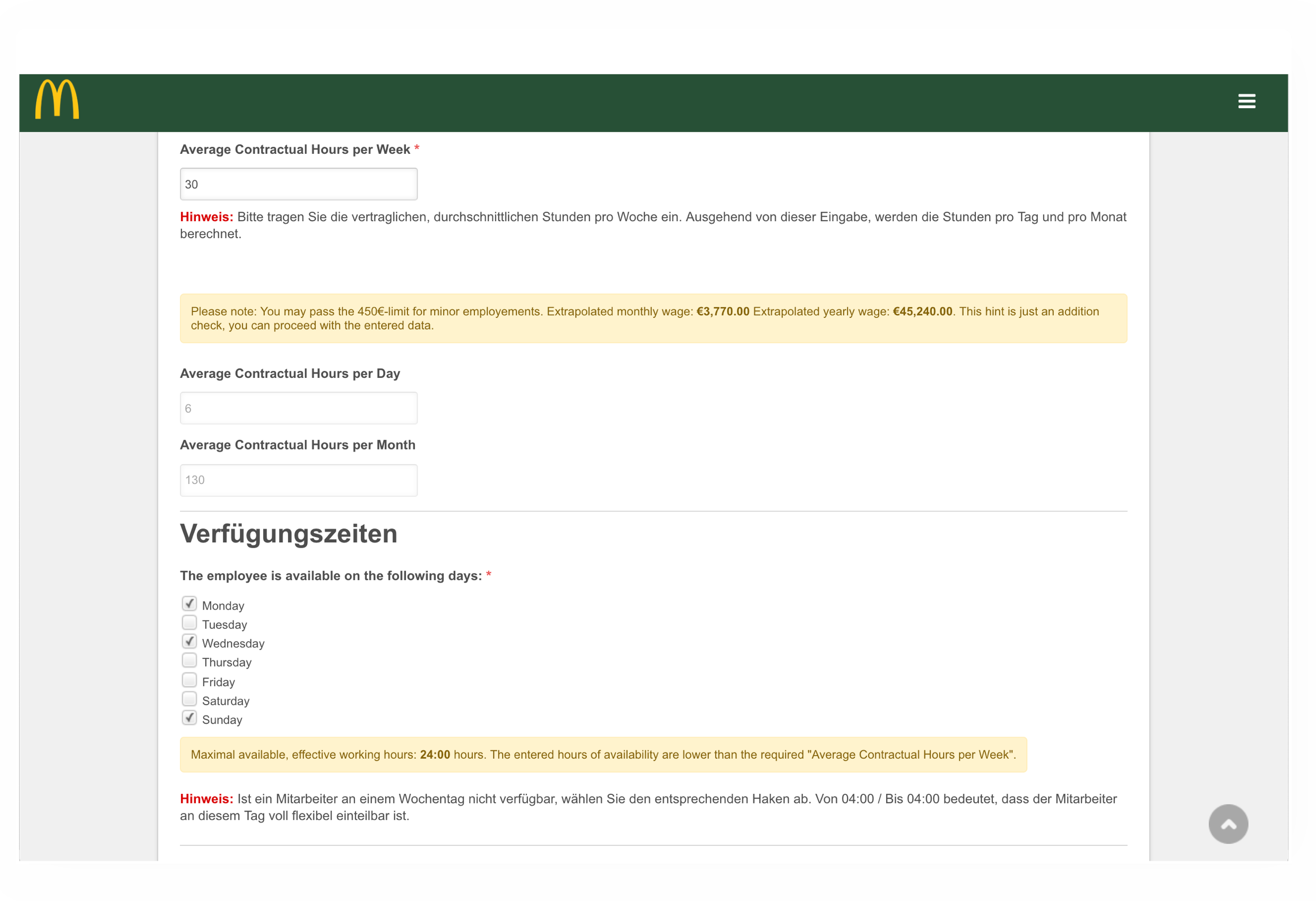Click the McDonald's golden arches logo
1316x901 pixels.
57,99
